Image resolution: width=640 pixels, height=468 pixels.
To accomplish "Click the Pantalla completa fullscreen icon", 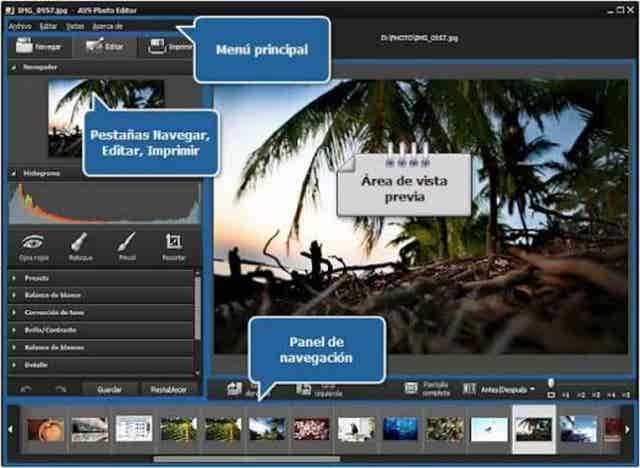I will [x=411, y=387].
